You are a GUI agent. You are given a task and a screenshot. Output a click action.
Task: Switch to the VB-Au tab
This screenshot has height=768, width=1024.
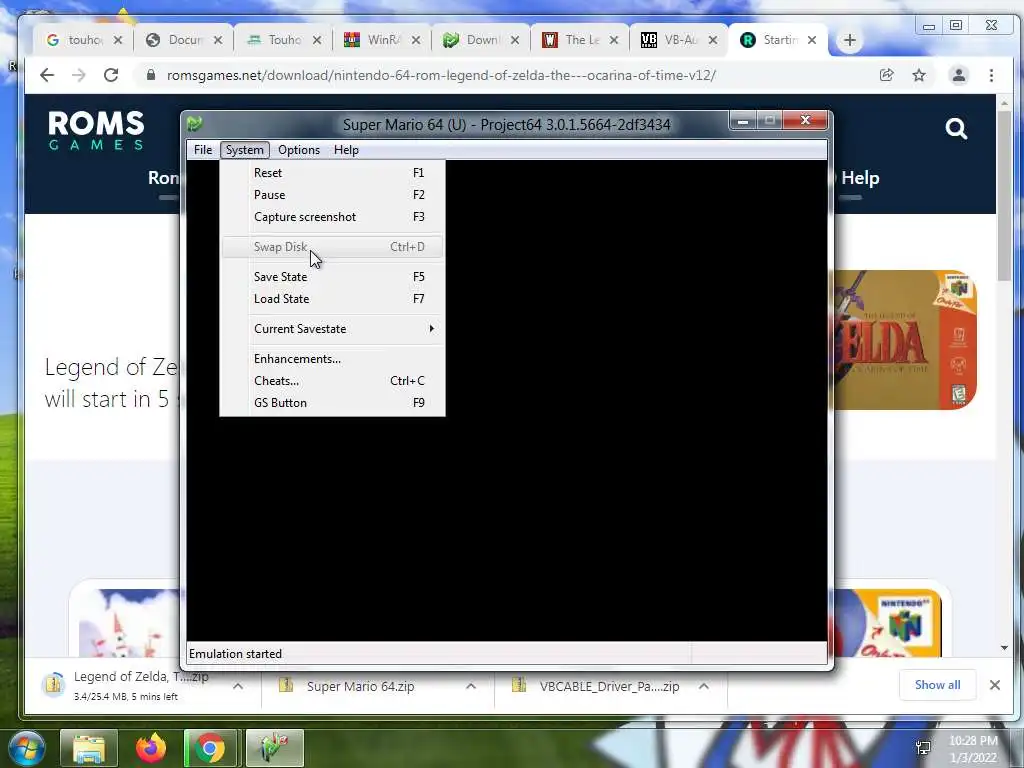tap(671, 40)
